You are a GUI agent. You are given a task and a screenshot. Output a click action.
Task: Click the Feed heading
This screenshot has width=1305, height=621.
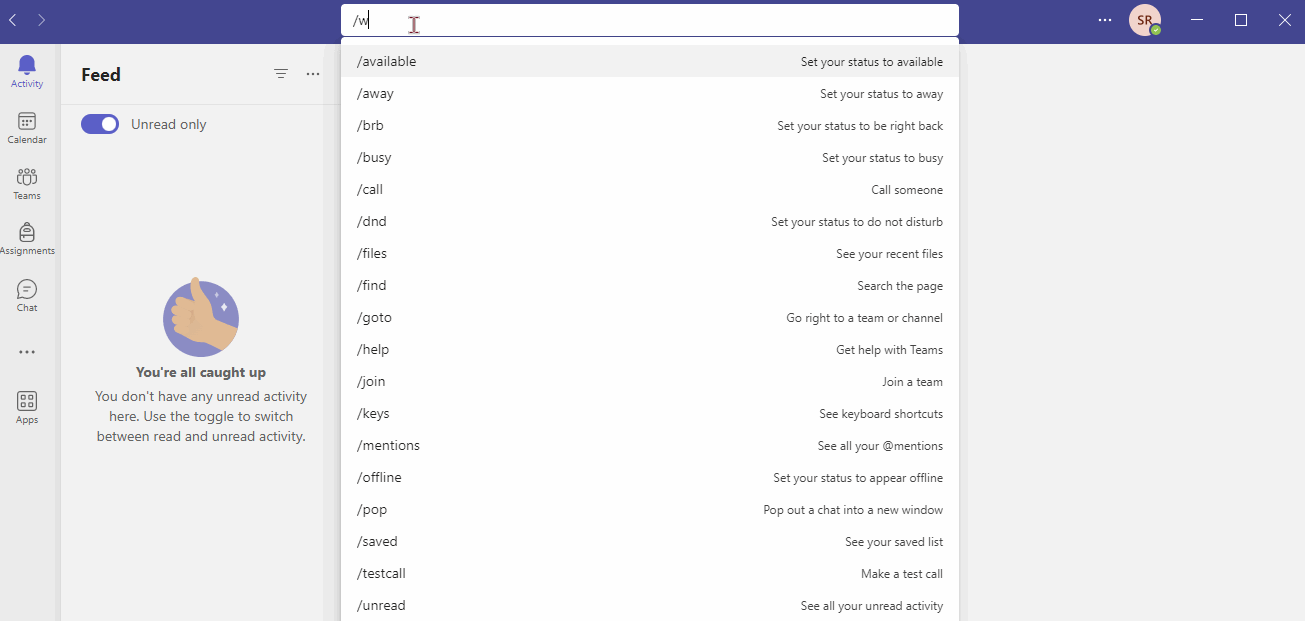101,75
